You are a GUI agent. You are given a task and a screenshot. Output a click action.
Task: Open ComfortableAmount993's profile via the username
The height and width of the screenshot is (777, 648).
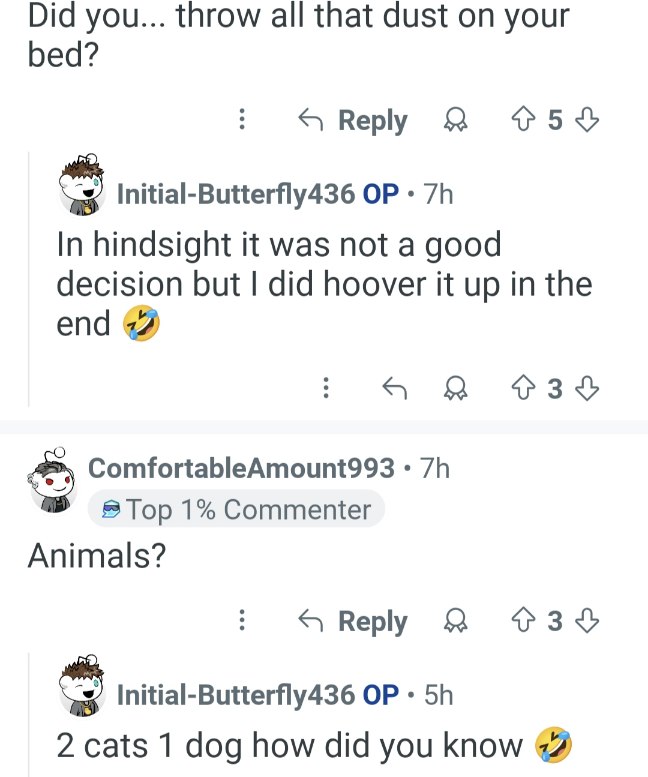[241, 467]
